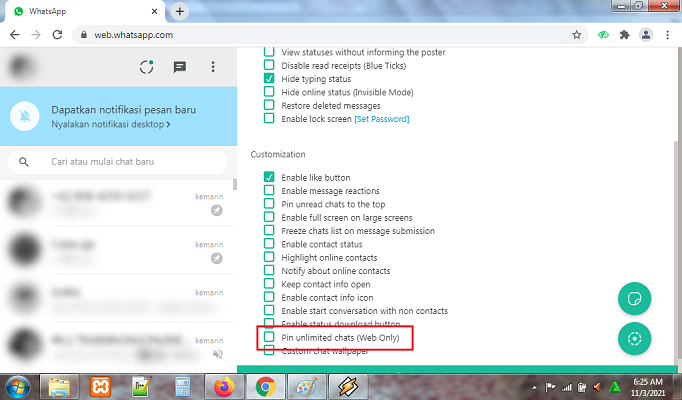682x400 pixels.
Task: Click the green sticker floating button
Action: pyautogui.click(x=634, y=299)
